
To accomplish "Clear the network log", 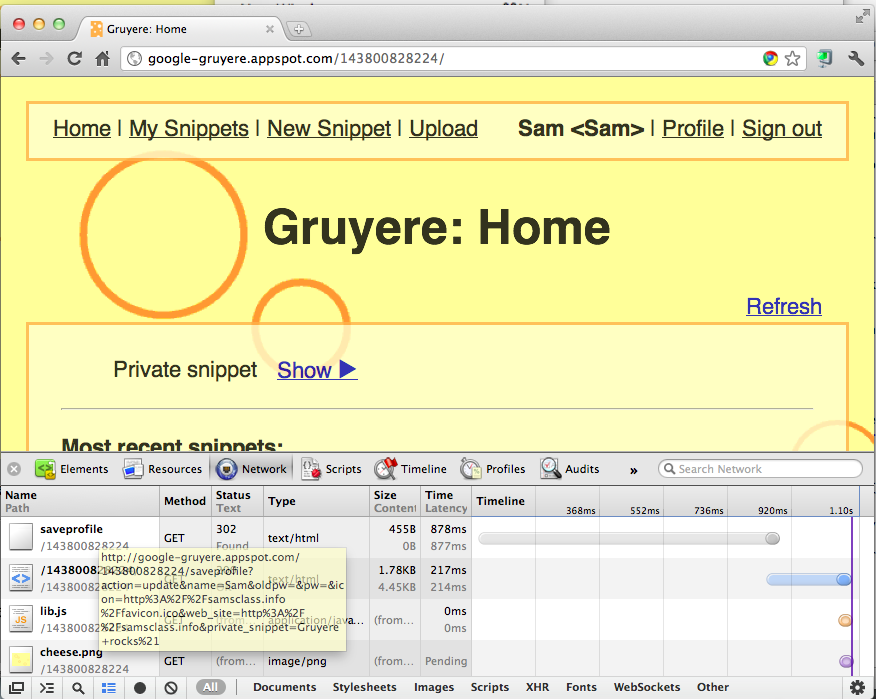I will [x=171, y=688].
